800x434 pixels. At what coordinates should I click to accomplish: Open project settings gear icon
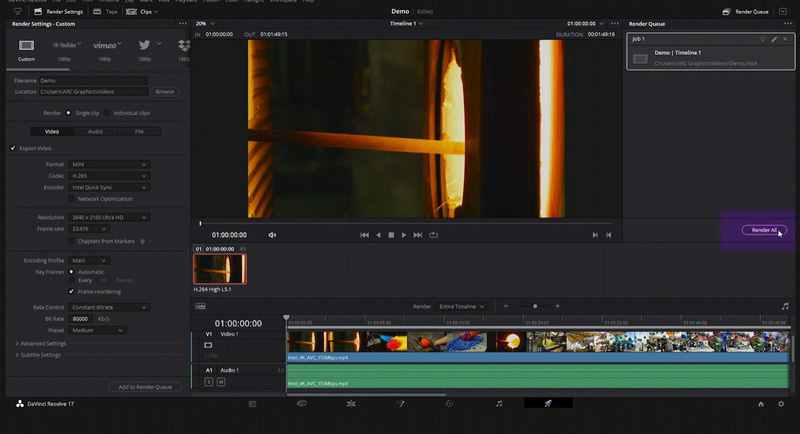[x=781, y=404]
